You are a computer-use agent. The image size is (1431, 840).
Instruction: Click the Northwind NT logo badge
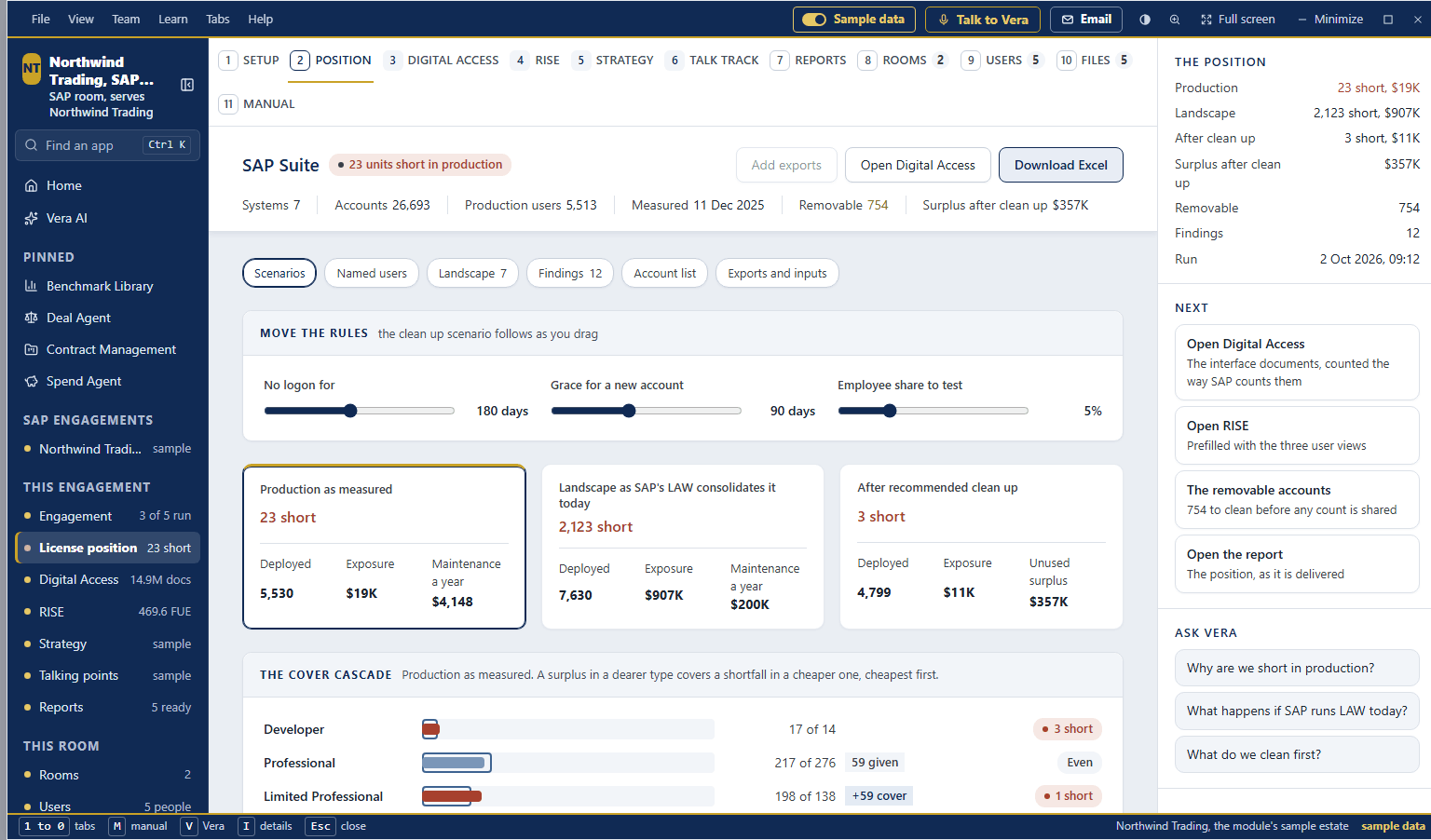click(x=32, y=69)
